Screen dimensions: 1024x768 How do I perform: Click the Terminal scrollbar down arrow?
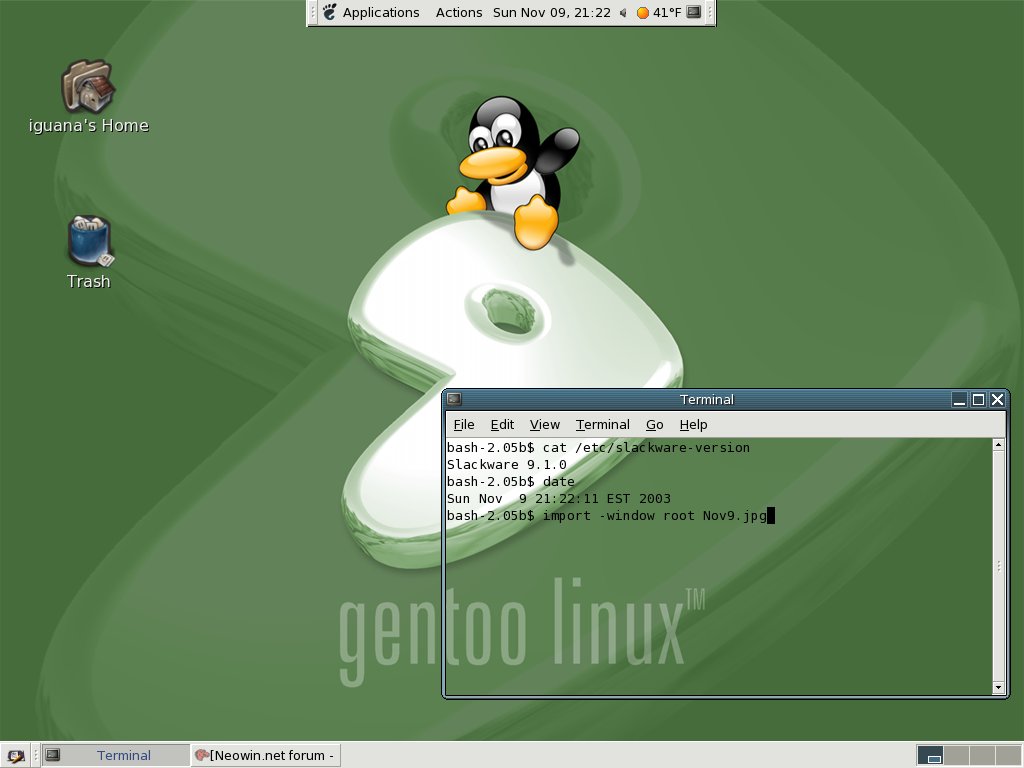click(x=998, y=687)
